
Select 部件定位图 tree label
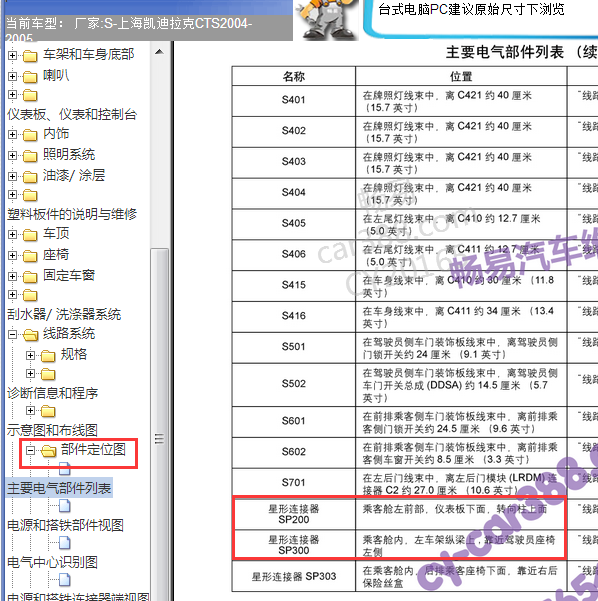(93, 449)
